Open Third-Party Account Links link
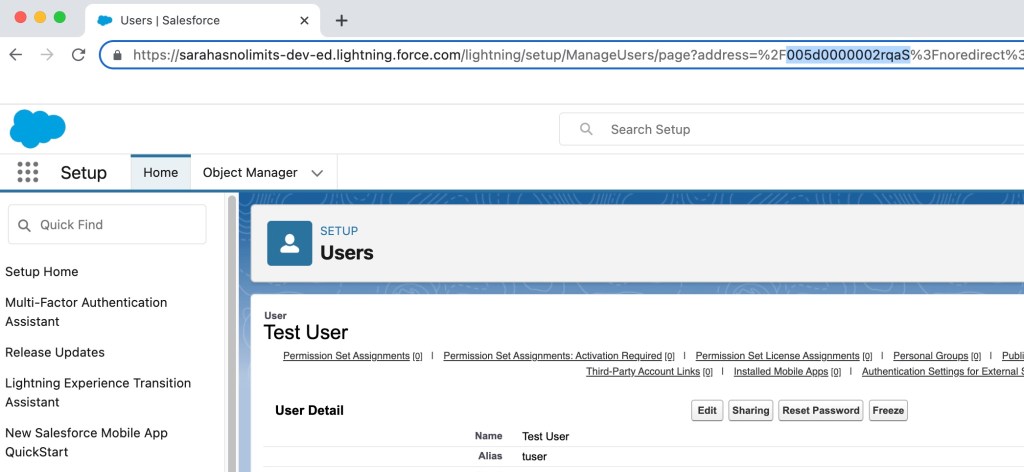Screen dimensions: 1024x472 643,371
